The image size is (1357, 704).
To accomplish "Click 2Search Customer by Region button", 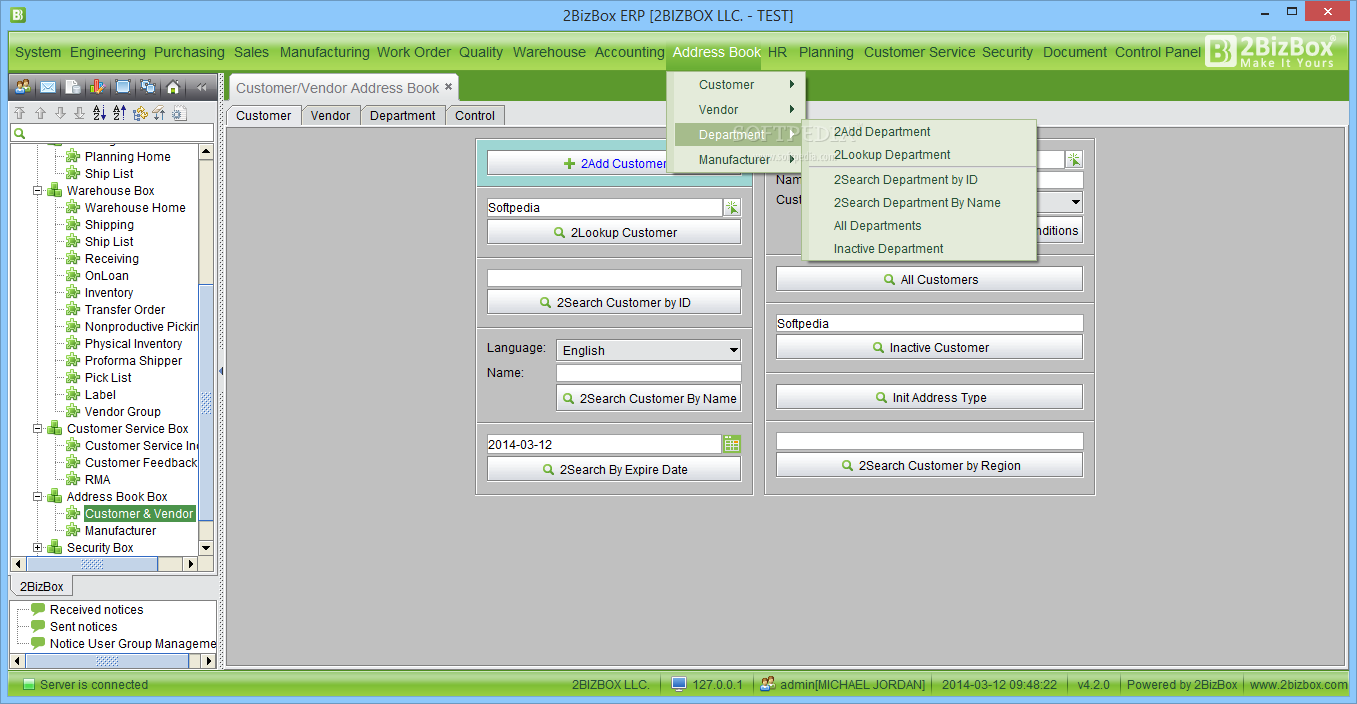I will [x=929, y=465].
